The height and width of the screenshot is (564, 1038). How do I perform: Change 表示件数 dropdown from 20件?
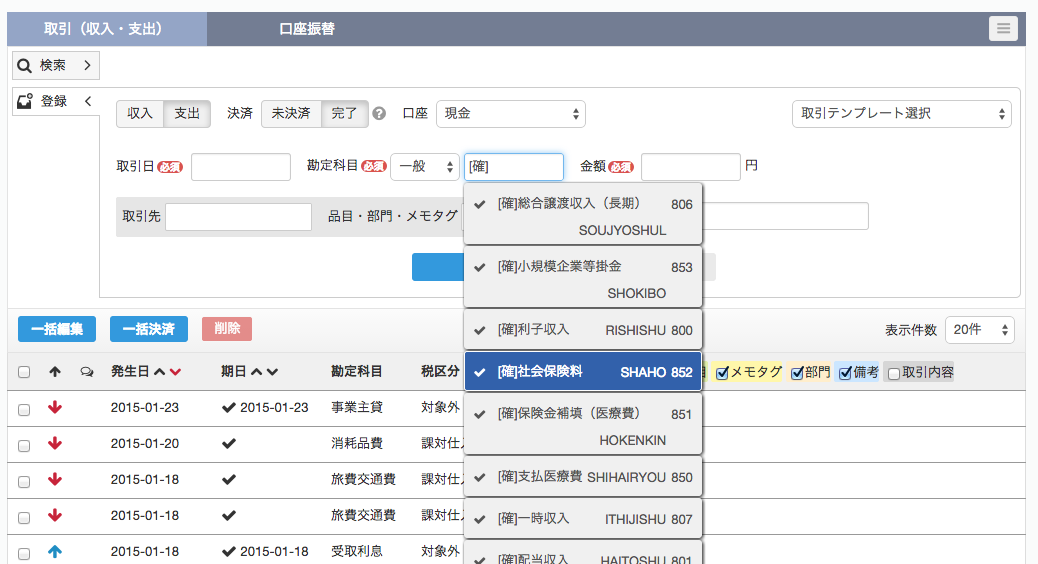[980, 330]
